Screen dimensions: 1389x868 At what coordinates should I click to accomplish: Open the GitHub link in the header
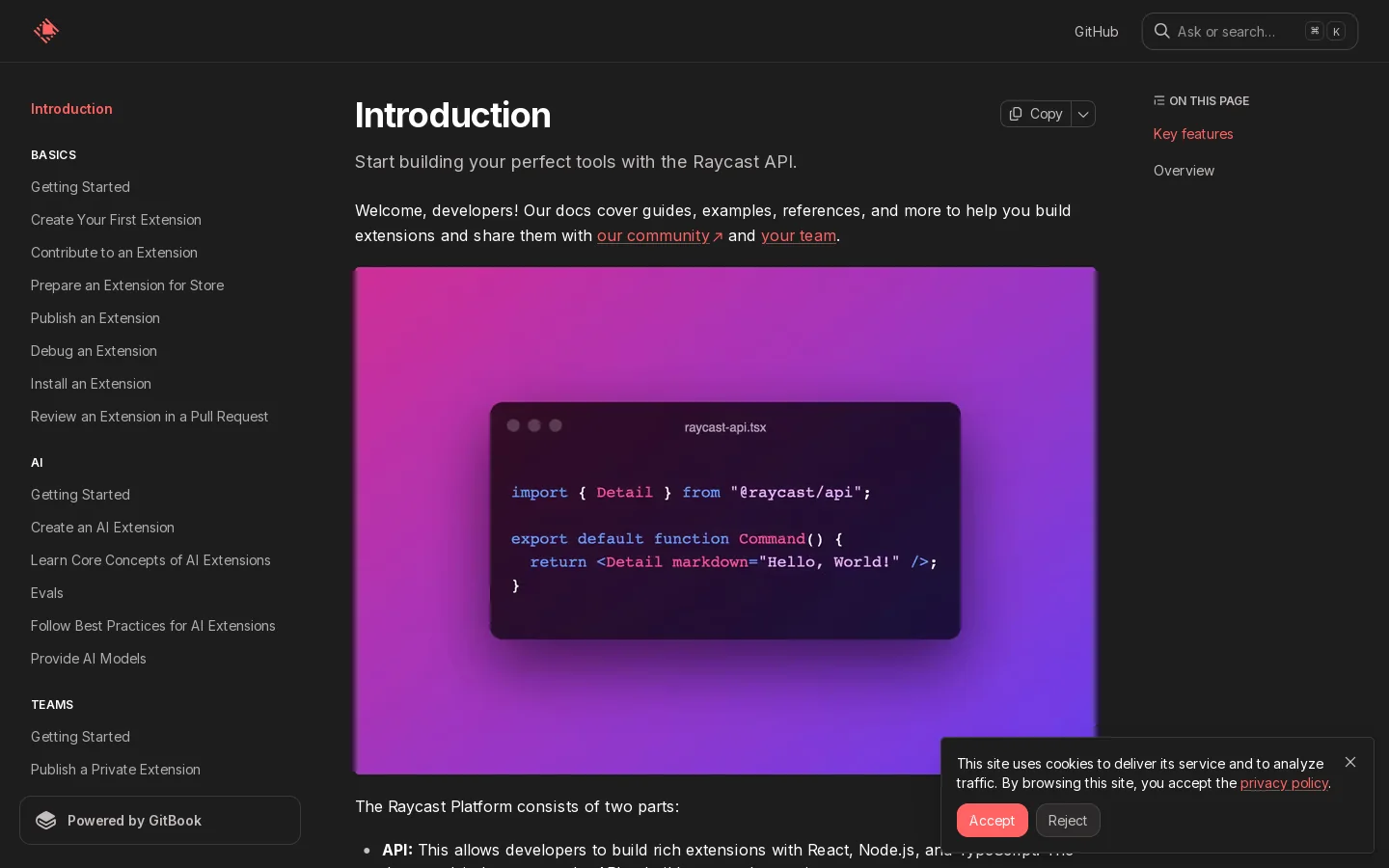[1097, 32]
